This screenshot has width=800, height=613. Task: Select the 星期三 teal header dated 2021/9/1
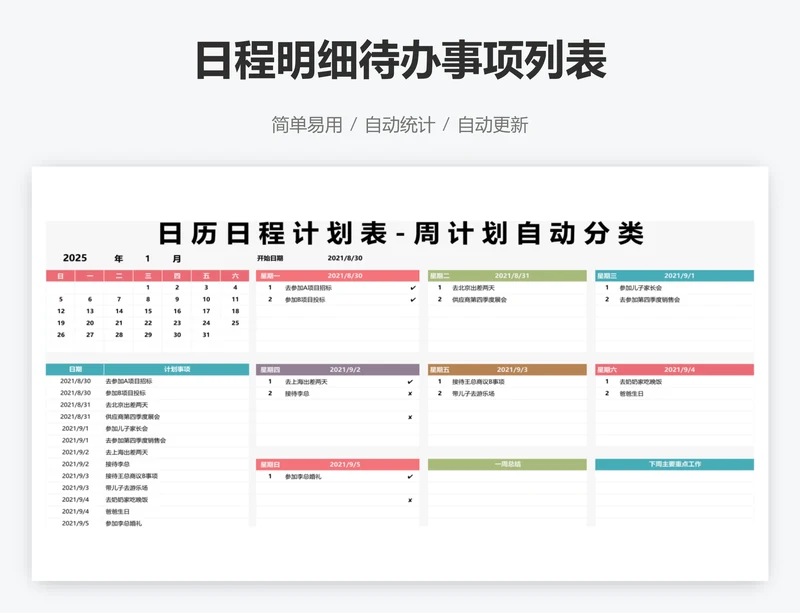pos(674,276)
